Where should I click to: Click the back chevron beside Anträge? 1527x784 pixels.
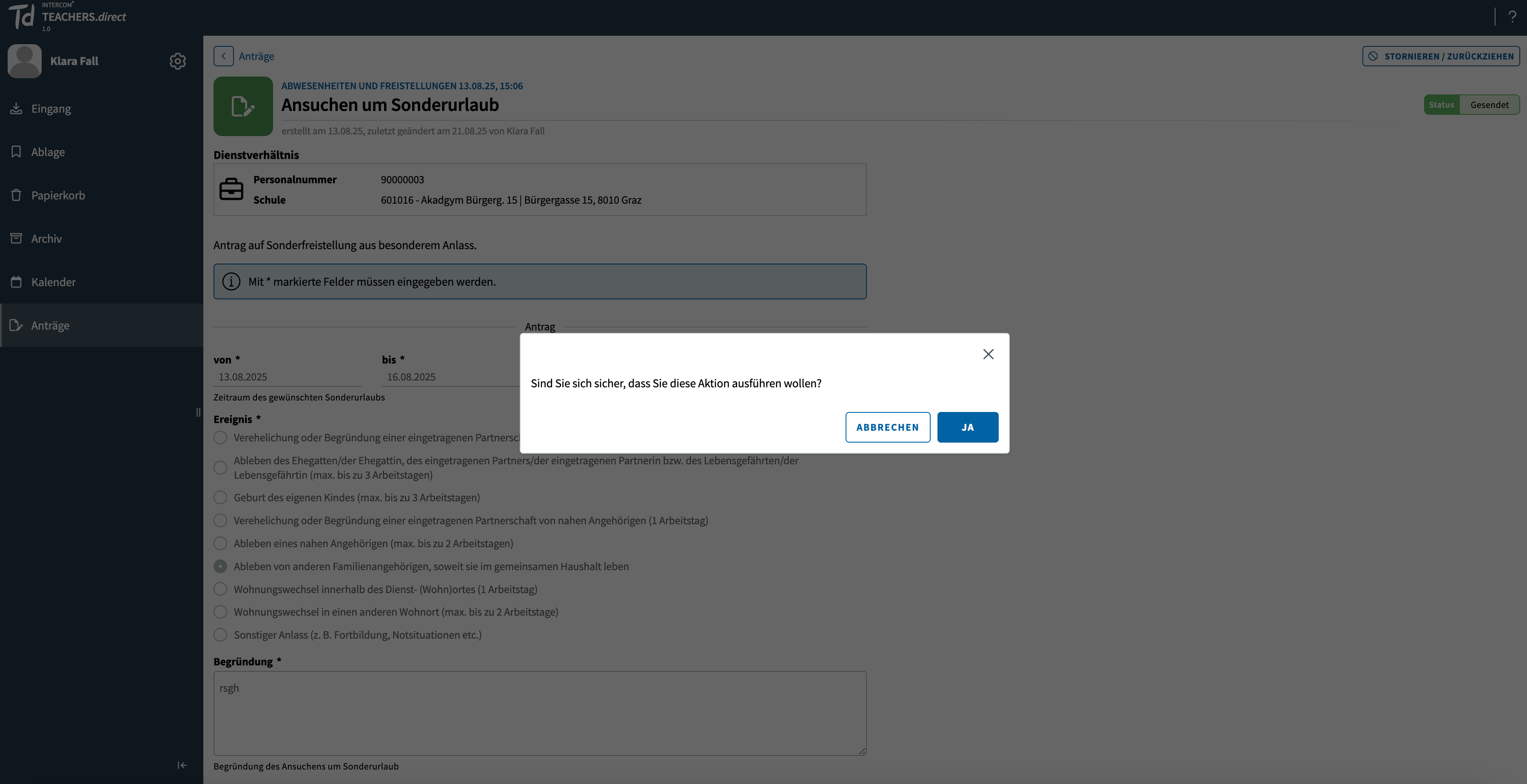coord(223,56)
